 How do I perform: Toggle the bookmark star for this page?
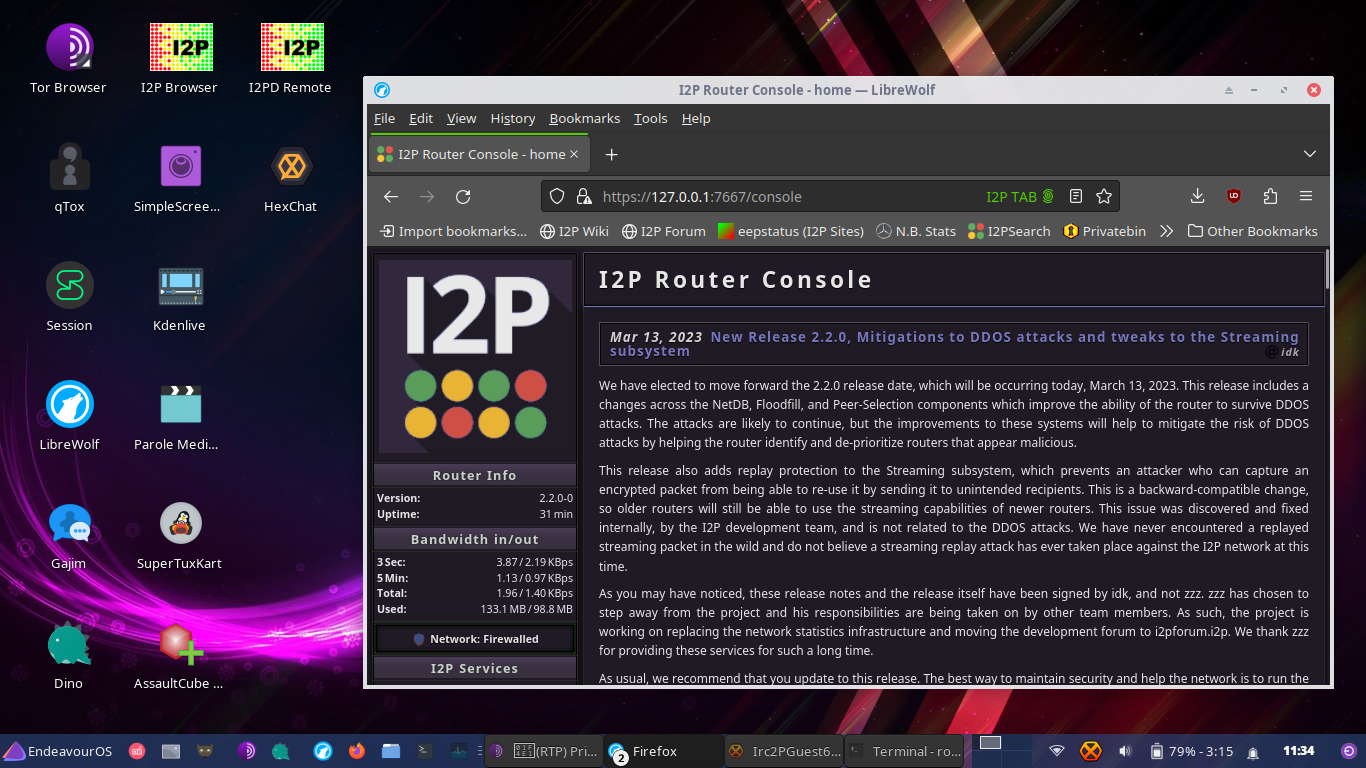1104,197
